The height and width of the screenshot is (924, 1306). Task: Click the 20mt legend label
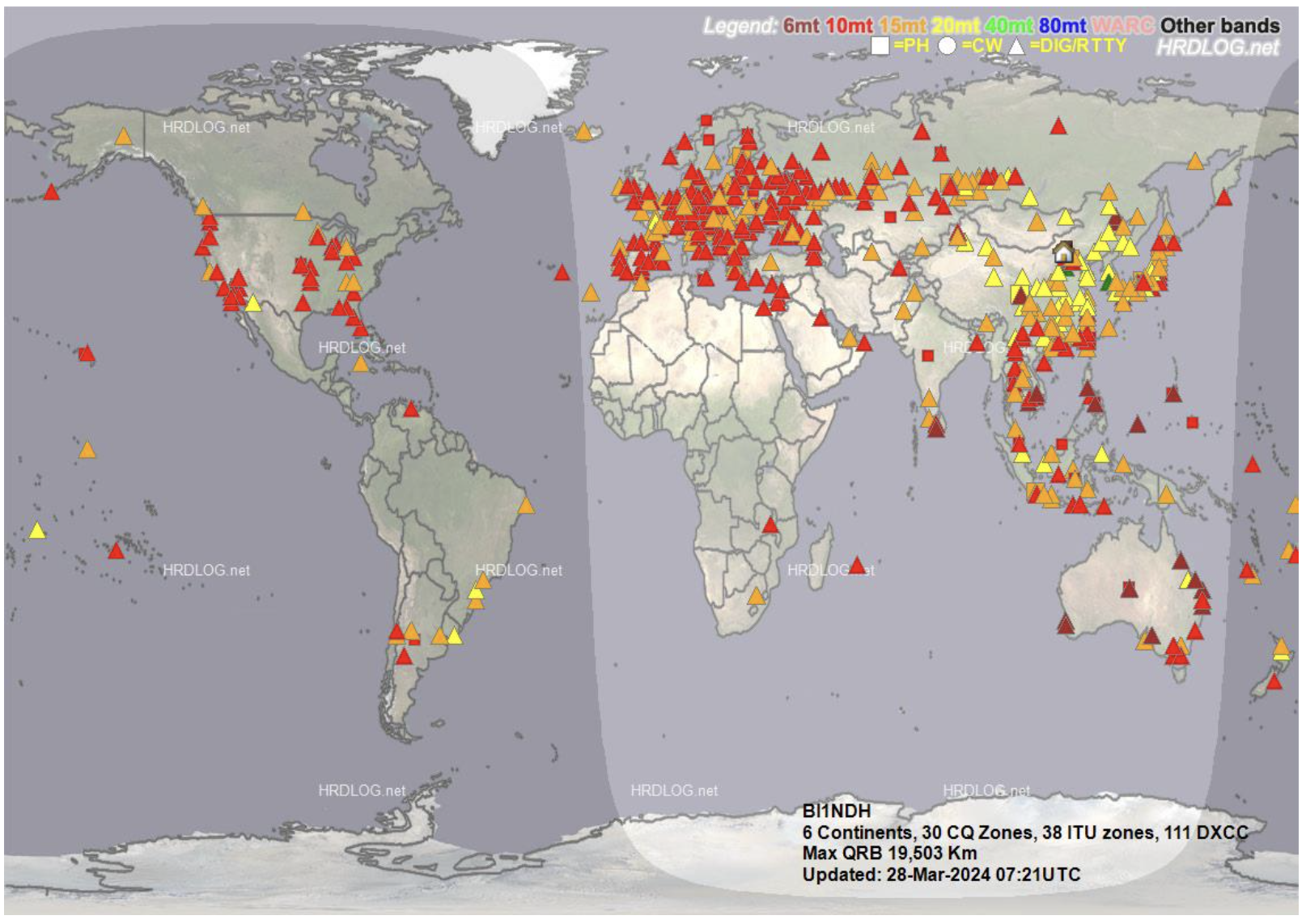tap(956, 26)
